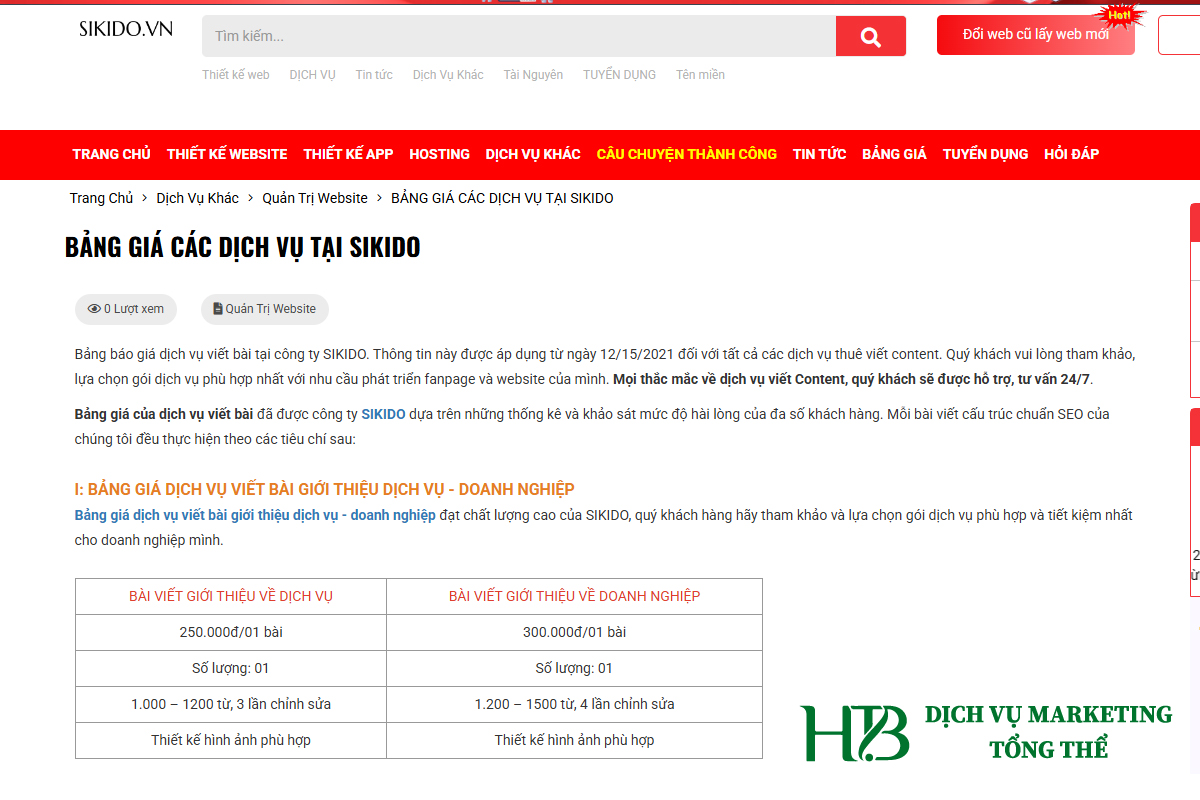This screenshot has width=1200, height=800.
Task: Go to the HOSTING menu item
Action: pos(439,154)
